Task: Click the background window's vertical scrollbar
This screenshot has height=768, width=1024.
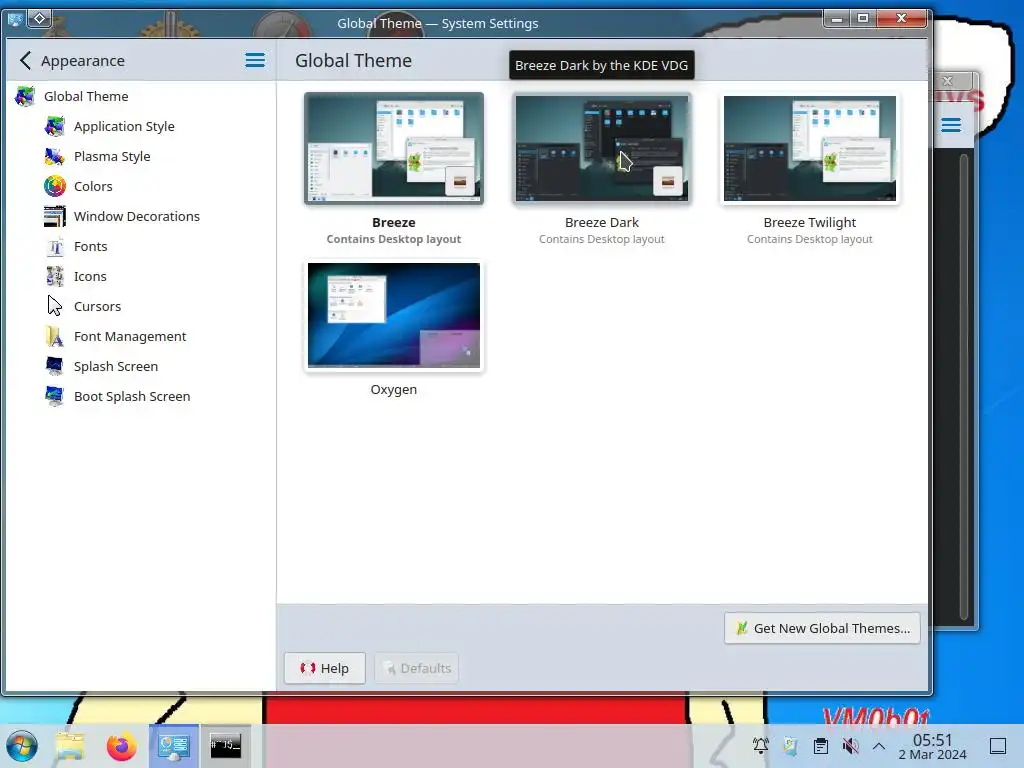Action: coord(963,387)
